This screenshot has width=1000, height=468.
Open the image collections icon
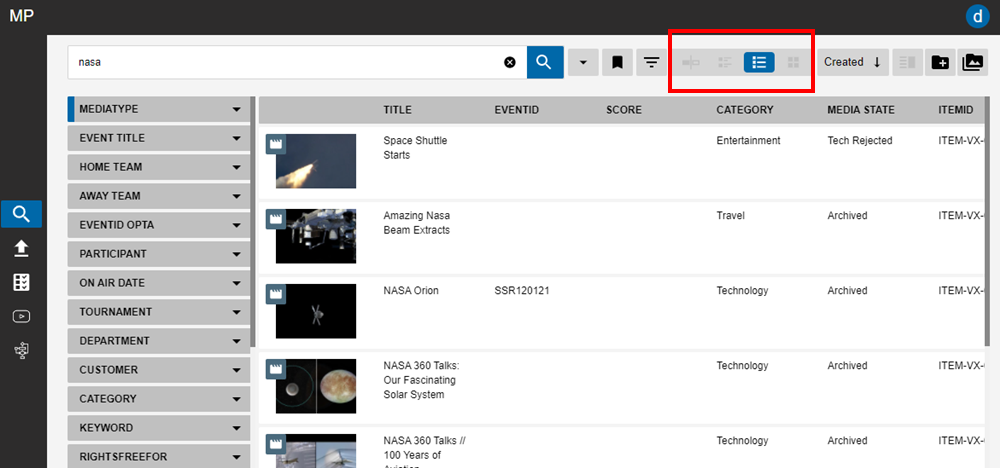click(x=972, y=62)
